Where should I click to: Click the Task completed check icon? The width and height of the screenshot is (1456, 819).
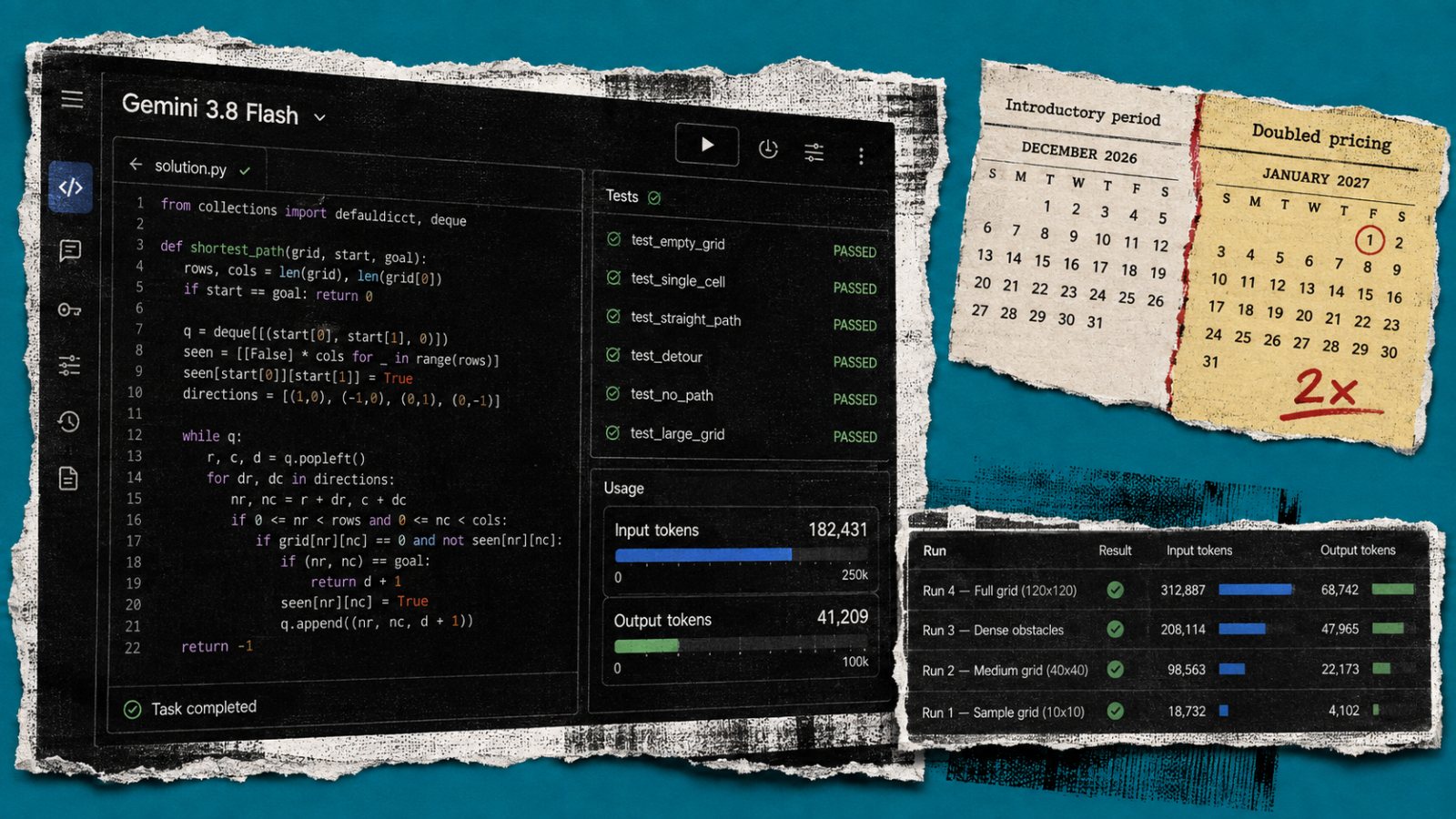pos(132,710)
